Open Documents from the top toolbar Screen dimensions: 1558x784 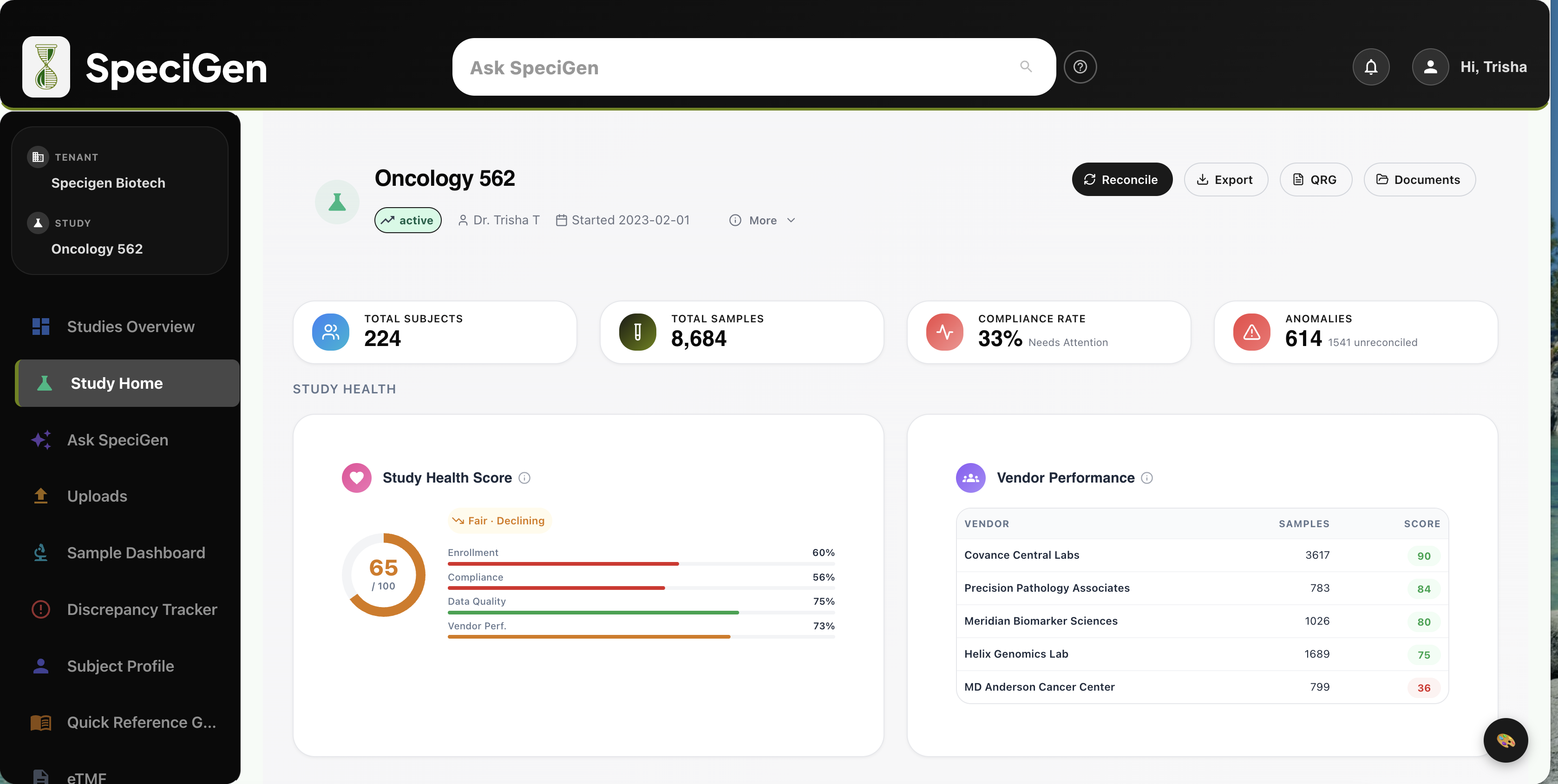pos(1420,179)
